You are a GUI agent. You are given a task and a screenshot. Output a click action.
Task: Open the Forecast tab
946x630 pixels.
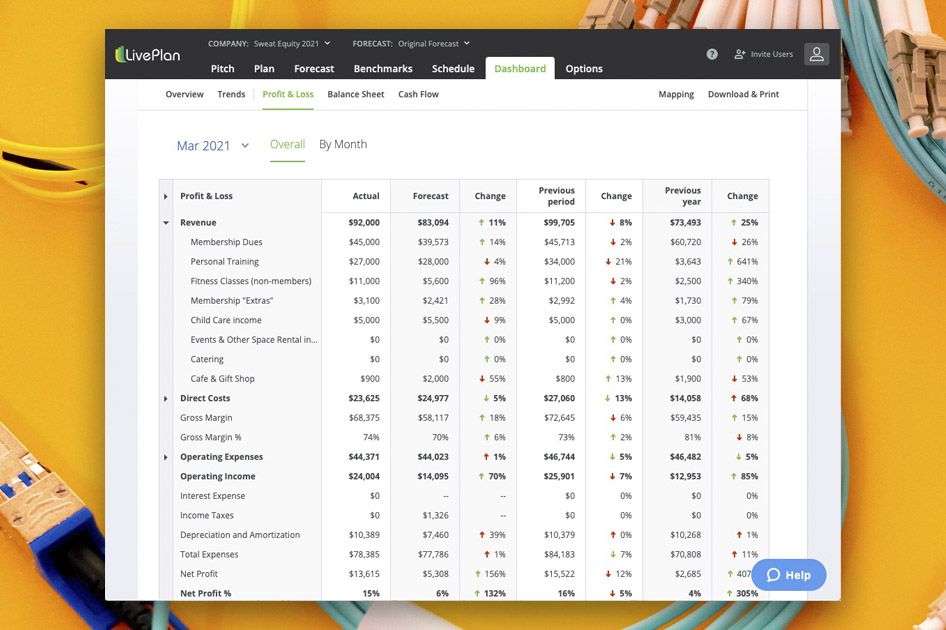(x=314, y=69)
